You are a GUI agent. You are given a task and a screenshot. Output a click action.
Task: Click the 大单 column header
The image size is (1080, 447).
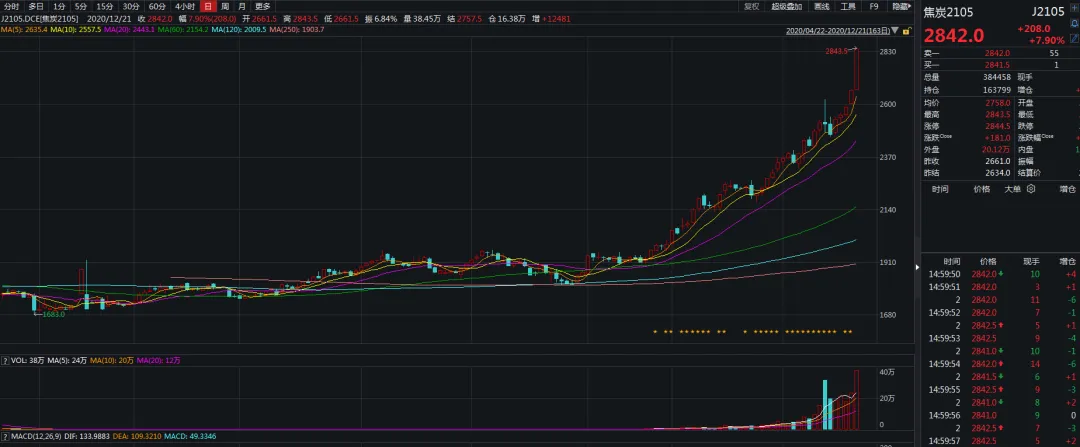(x=1012, y=188)
